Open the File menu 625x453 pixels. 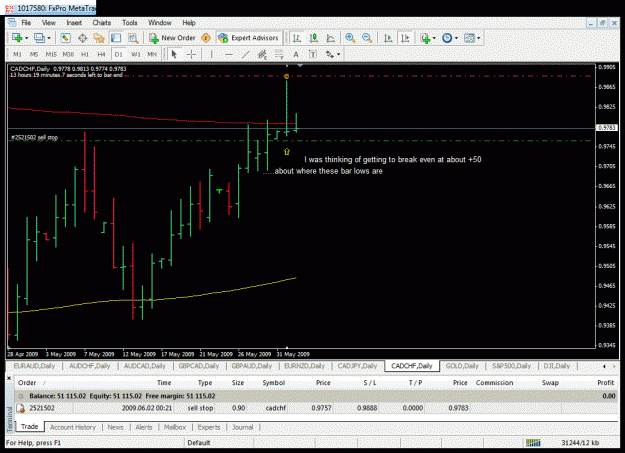tap(26, 23)
